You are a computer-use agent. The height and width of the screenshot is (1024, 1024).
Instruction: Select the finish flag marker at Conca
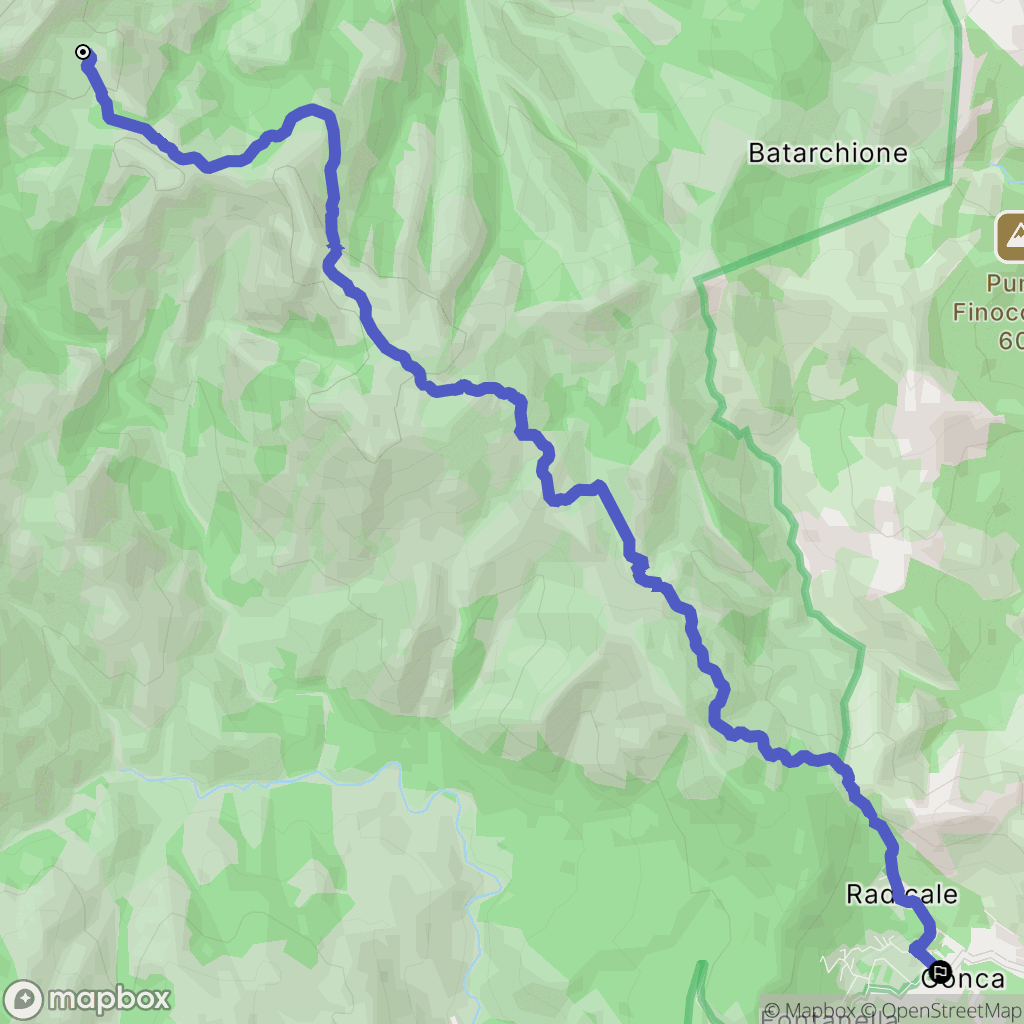point(940,972)
